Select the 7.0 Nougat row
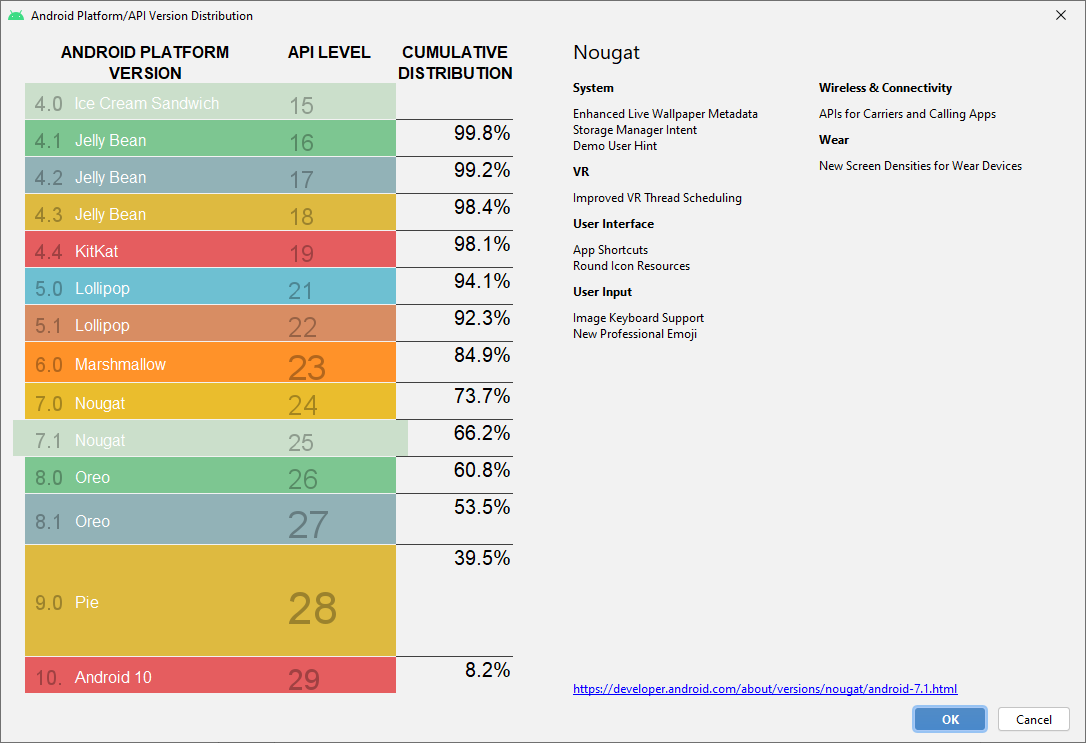1086x743 pixels. pyautogui.click(x=210, y=402)
